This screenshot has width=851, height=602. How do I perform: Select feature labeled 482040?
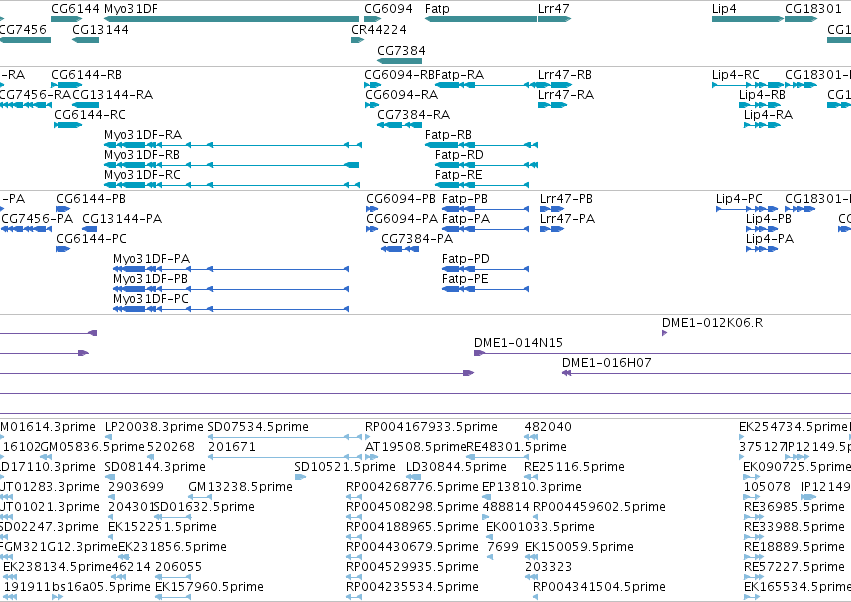(x=531, y=436)
